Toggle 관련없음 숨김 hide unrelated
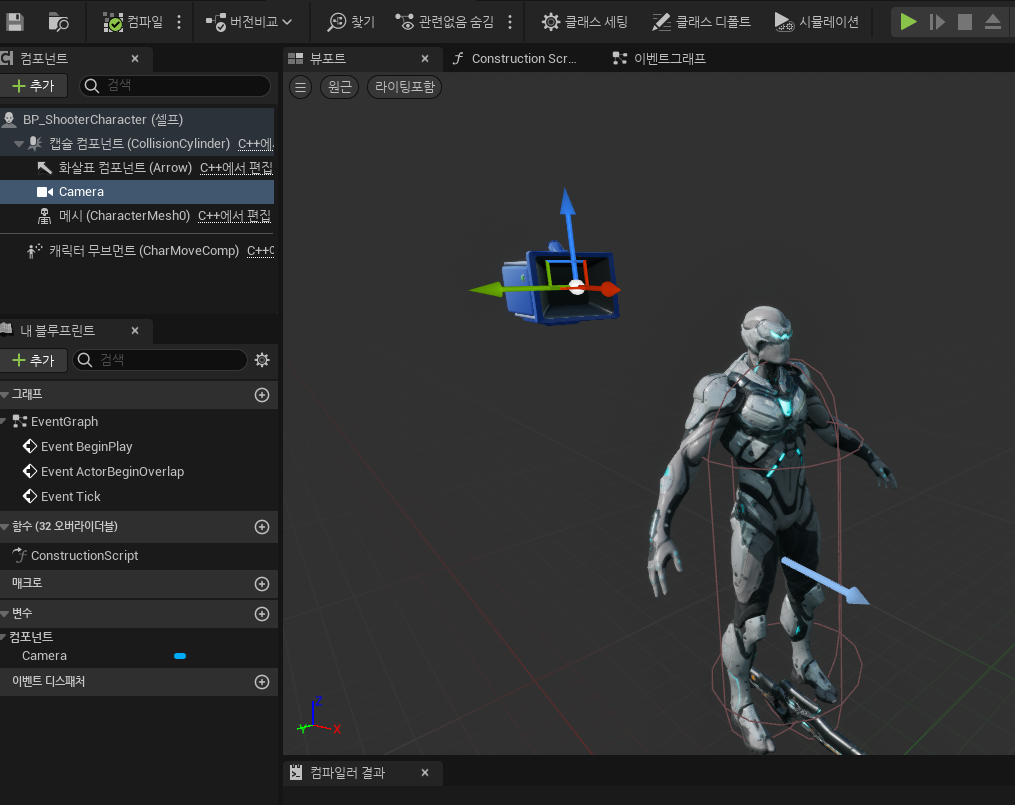1015x805 pixels. coord(445,22)
